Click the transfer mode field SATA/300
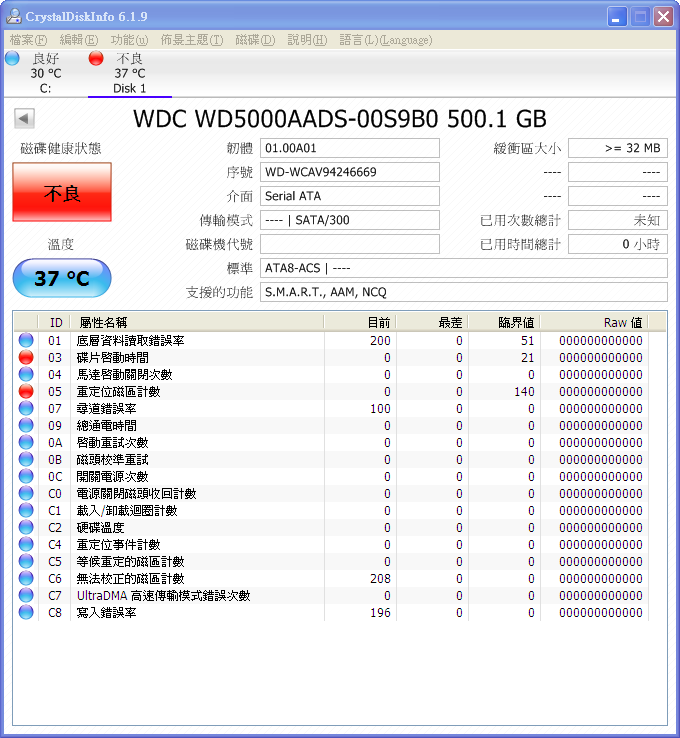The width and height of the screenshot is (680, 738). tap(350, 220)
